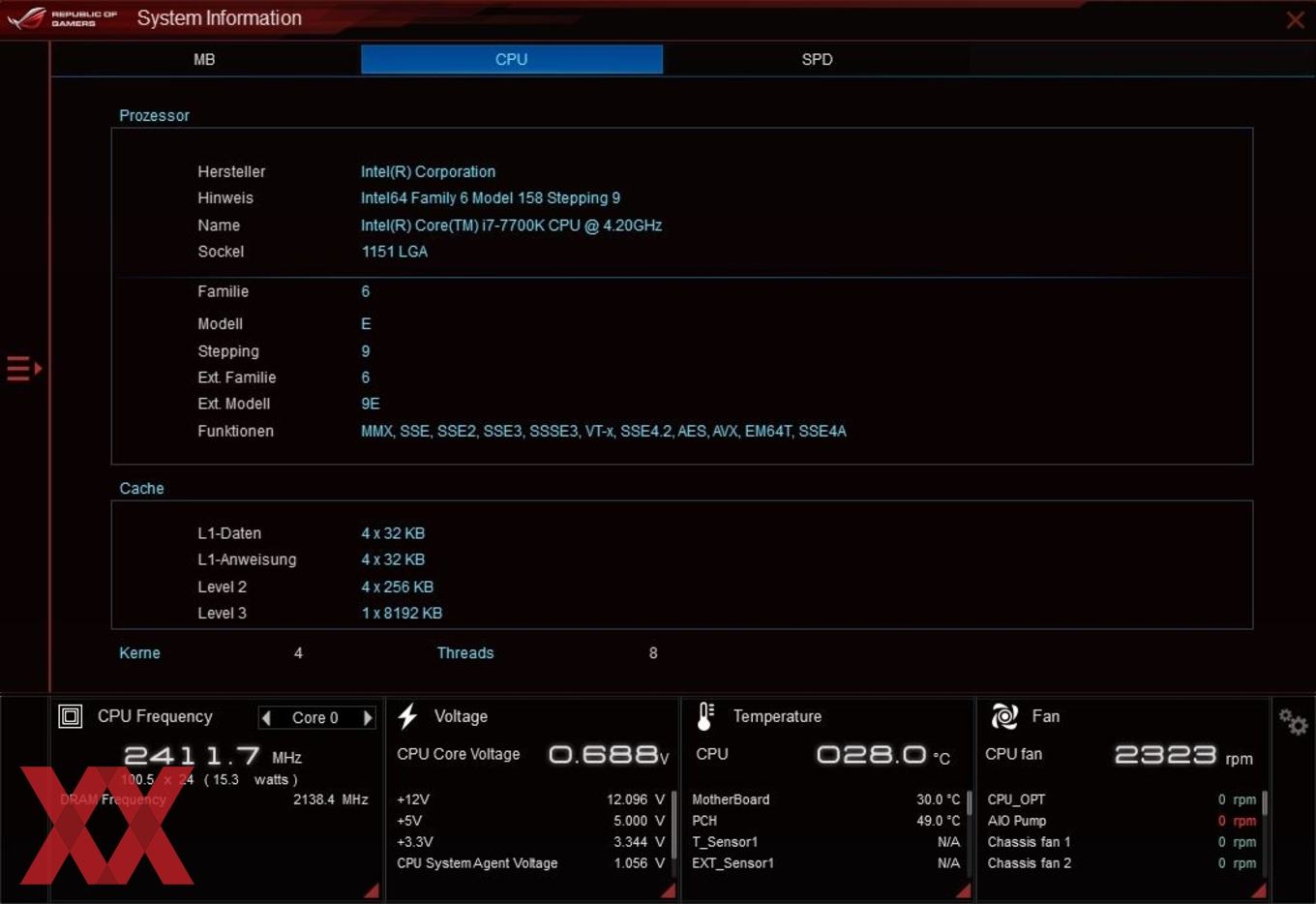Click the Ext. Modell value 9E

click(x=370, y=405)
